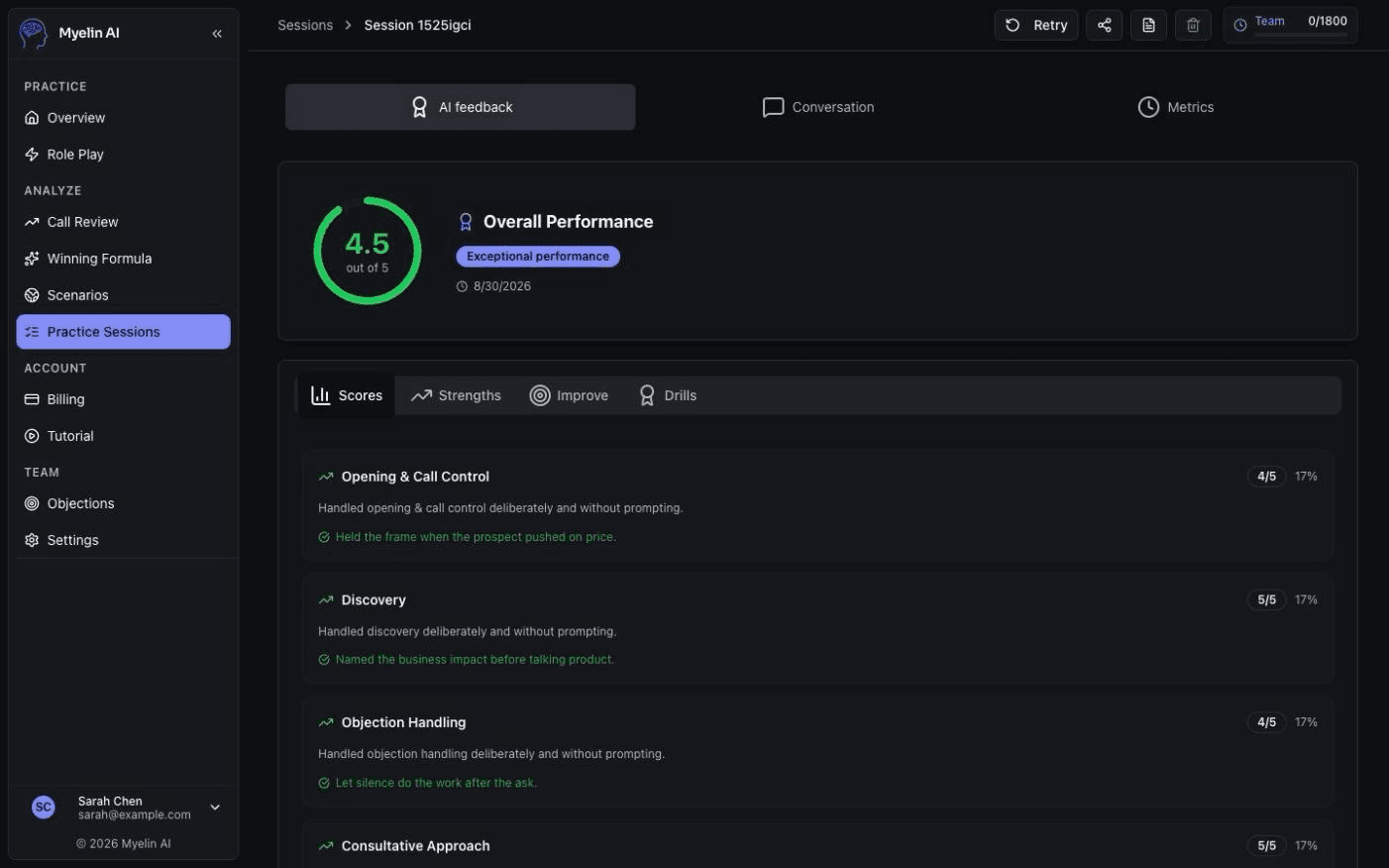
Task: Open Tutorial in the sidebar
Action: pyautogui.click(x=123, y=436)
